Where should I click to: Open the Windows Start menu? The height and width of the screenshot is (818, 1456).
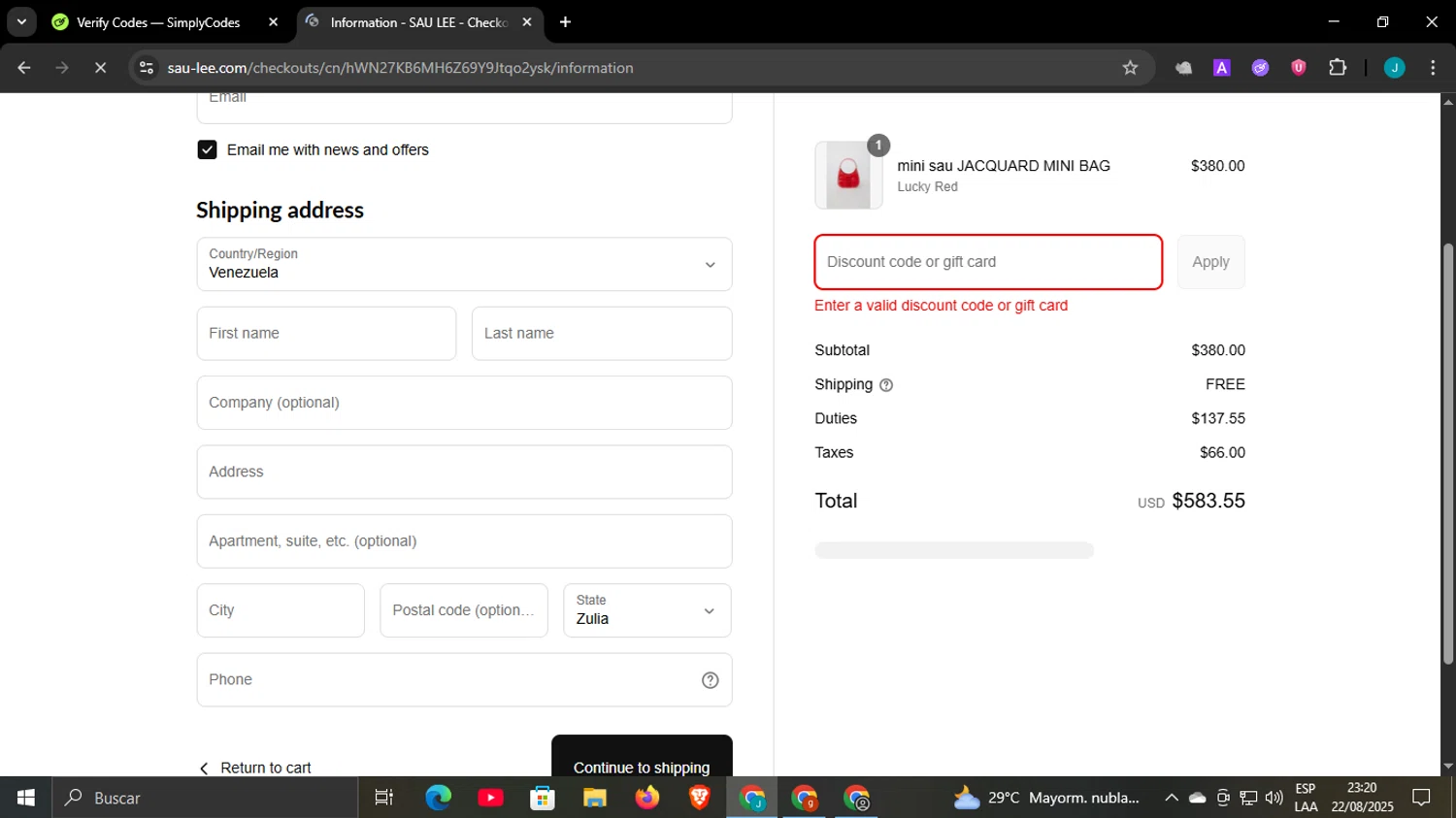[x=26, y=798]
